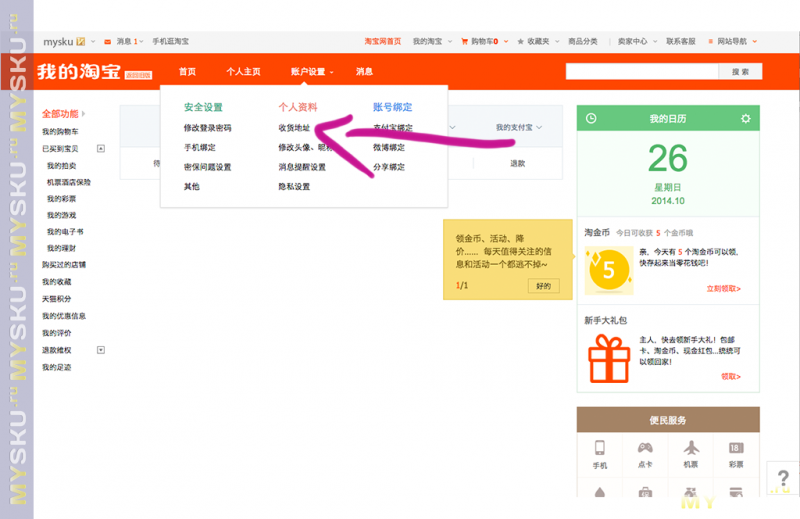Open 我的评价 in sidebar
Viewport: 800px width, 519px height.
click(57, 333)
